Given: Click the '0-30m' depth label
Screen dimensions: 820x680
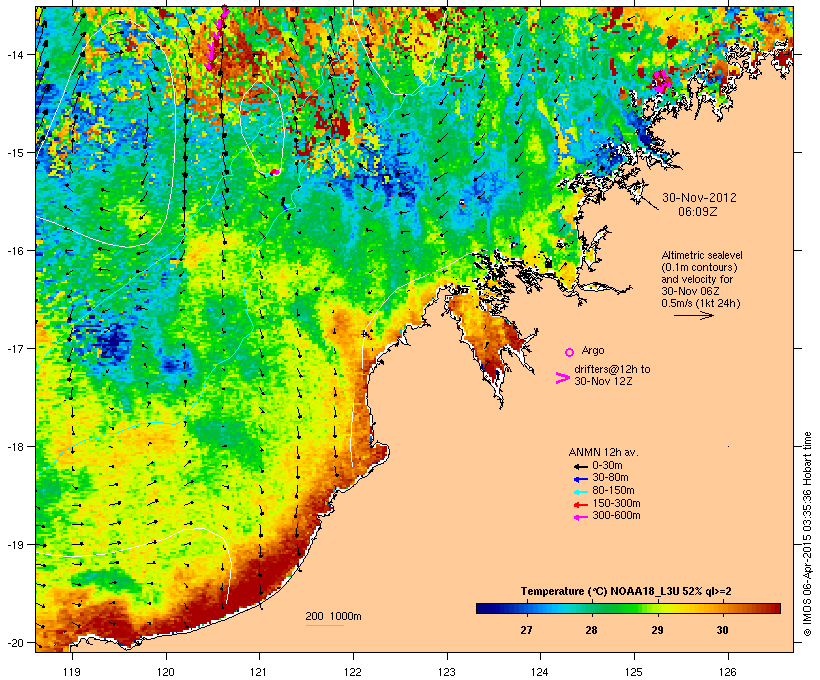Looking at the screenshot, I should coord(607,466).
